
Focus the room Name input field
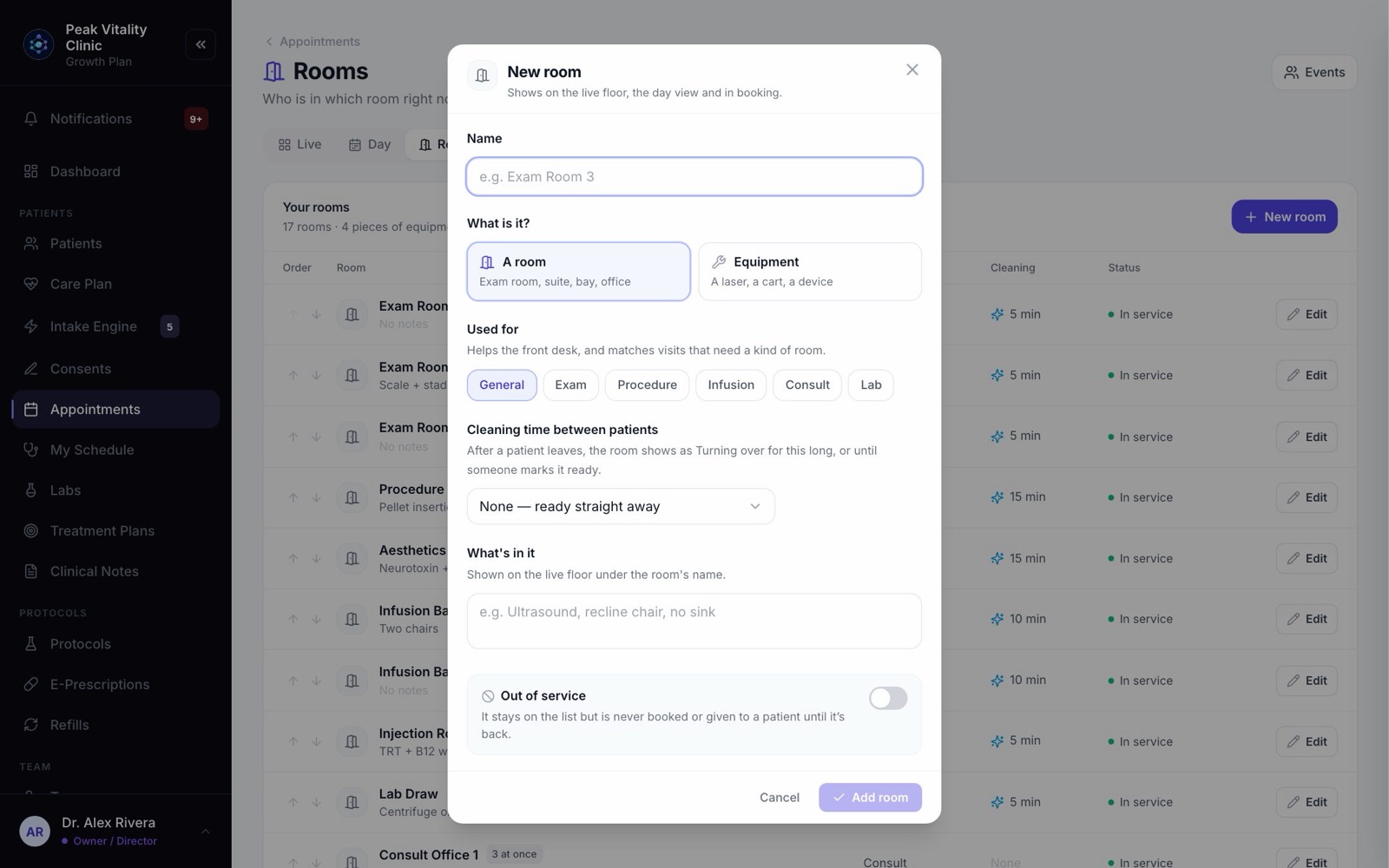pyautogui.click(x=694, y=176)
